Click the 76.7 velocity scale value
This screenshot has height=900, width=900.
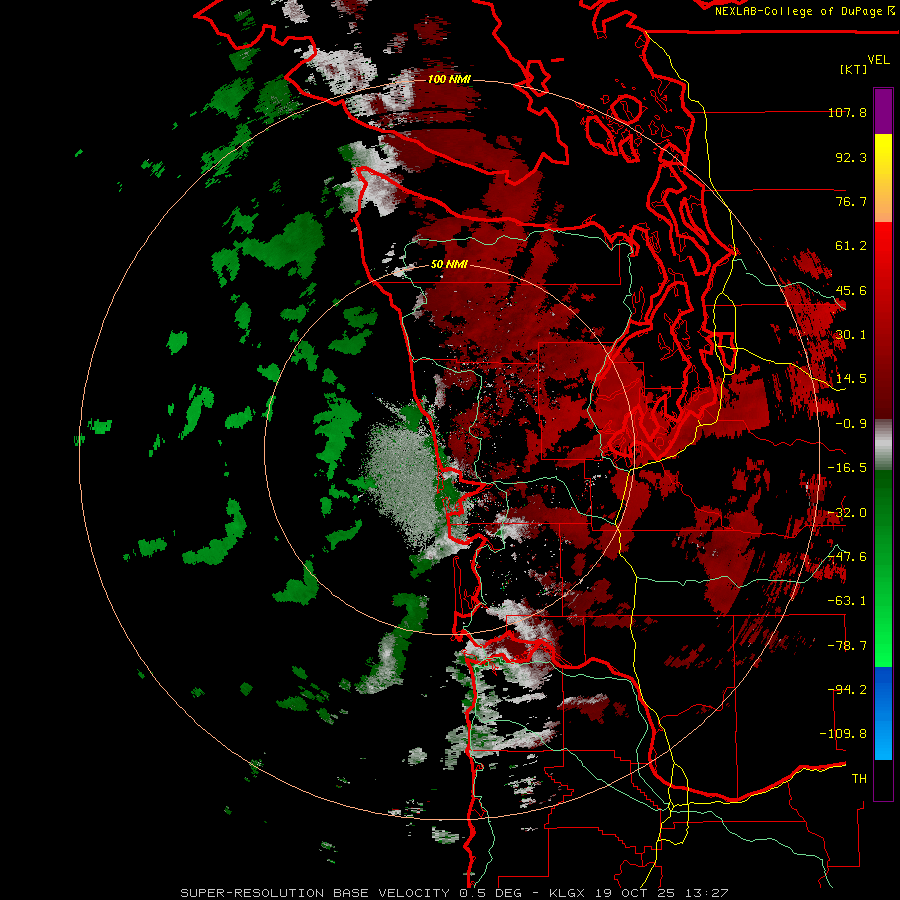click(x=851, y=201)
